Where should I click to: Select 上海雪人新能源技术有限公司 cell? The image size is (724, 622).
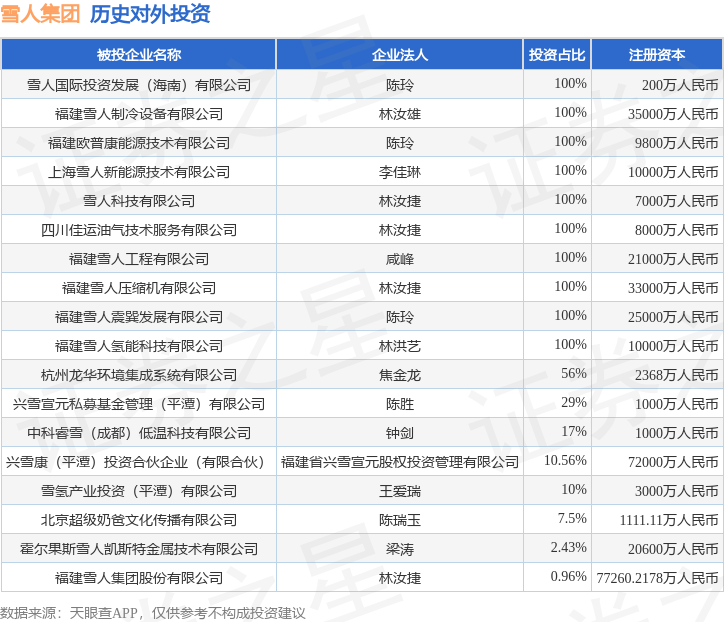139,172
